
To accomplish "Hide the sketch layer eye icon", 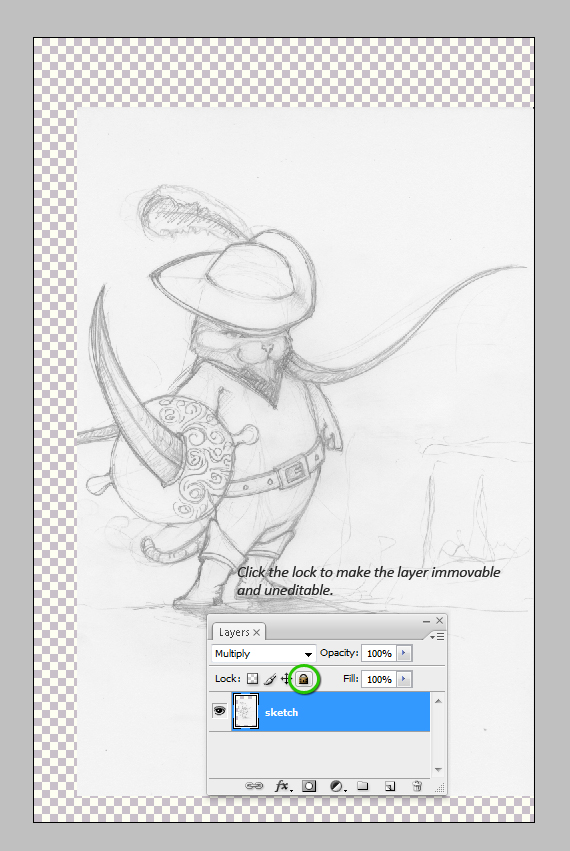I will [x=219, y=710].
